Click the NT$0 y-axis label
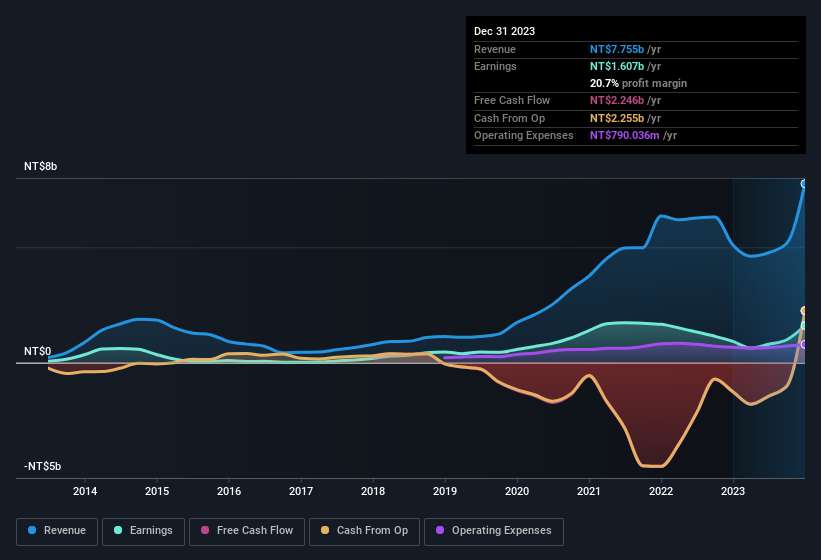Screen dimensions: 821x560 pos(38,351)
